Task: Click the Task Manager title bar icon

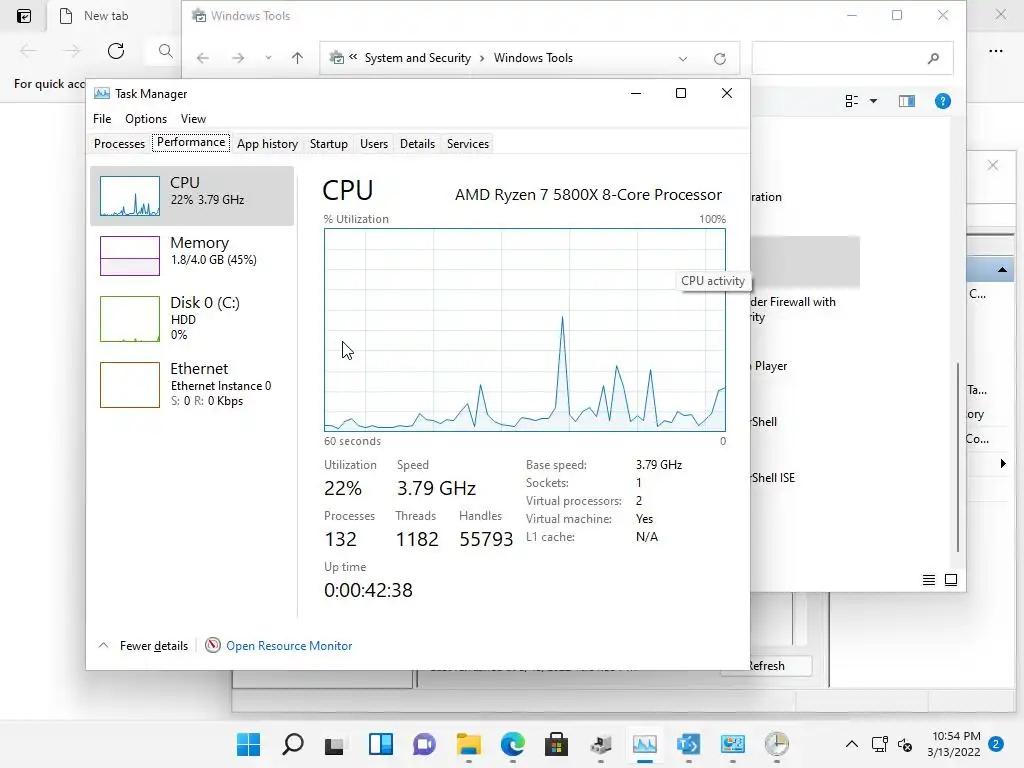Action: click(102, 93)
